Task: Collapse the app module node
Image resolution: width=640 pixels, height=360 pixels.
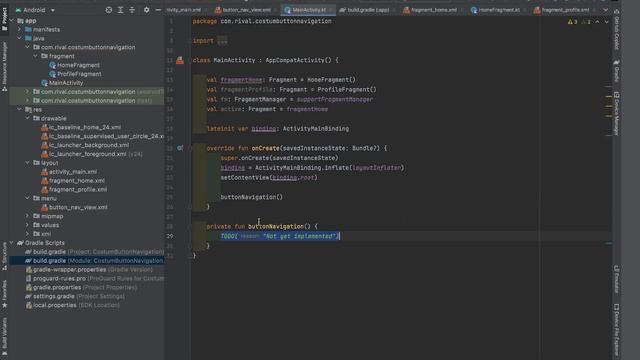Action: click(11, 20)
